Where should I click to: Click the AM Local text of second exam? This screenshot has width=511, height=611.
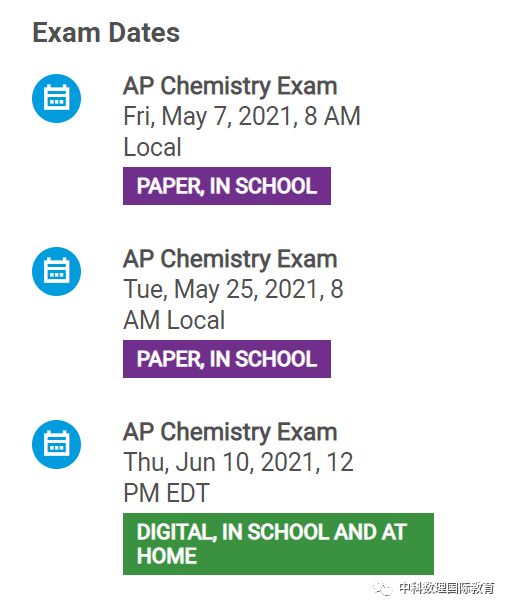click(x=174, y=320)
